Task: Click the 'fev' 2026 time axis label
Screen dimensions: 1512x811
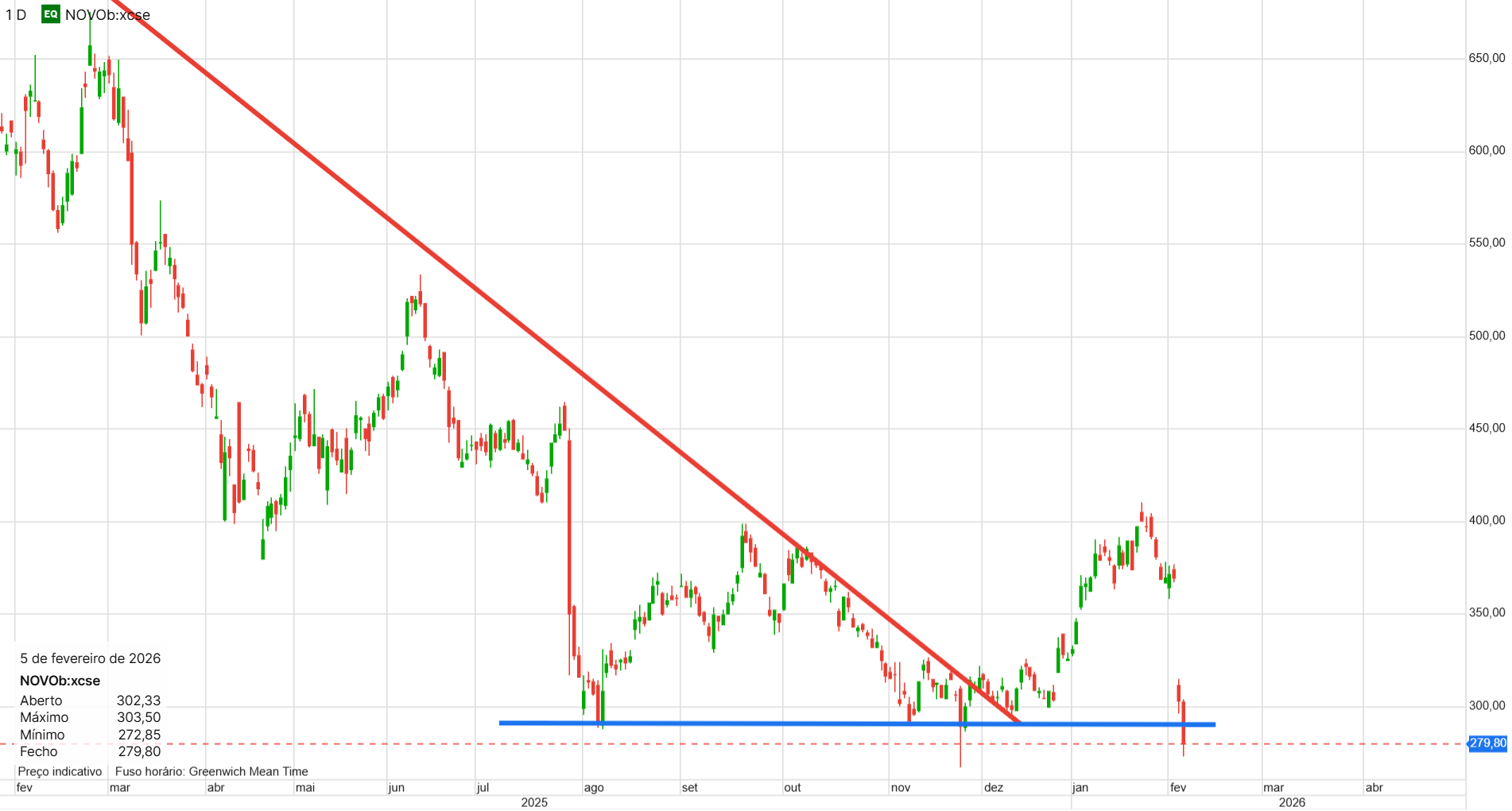Action: pyautogui.click(x=1178, y=787)
